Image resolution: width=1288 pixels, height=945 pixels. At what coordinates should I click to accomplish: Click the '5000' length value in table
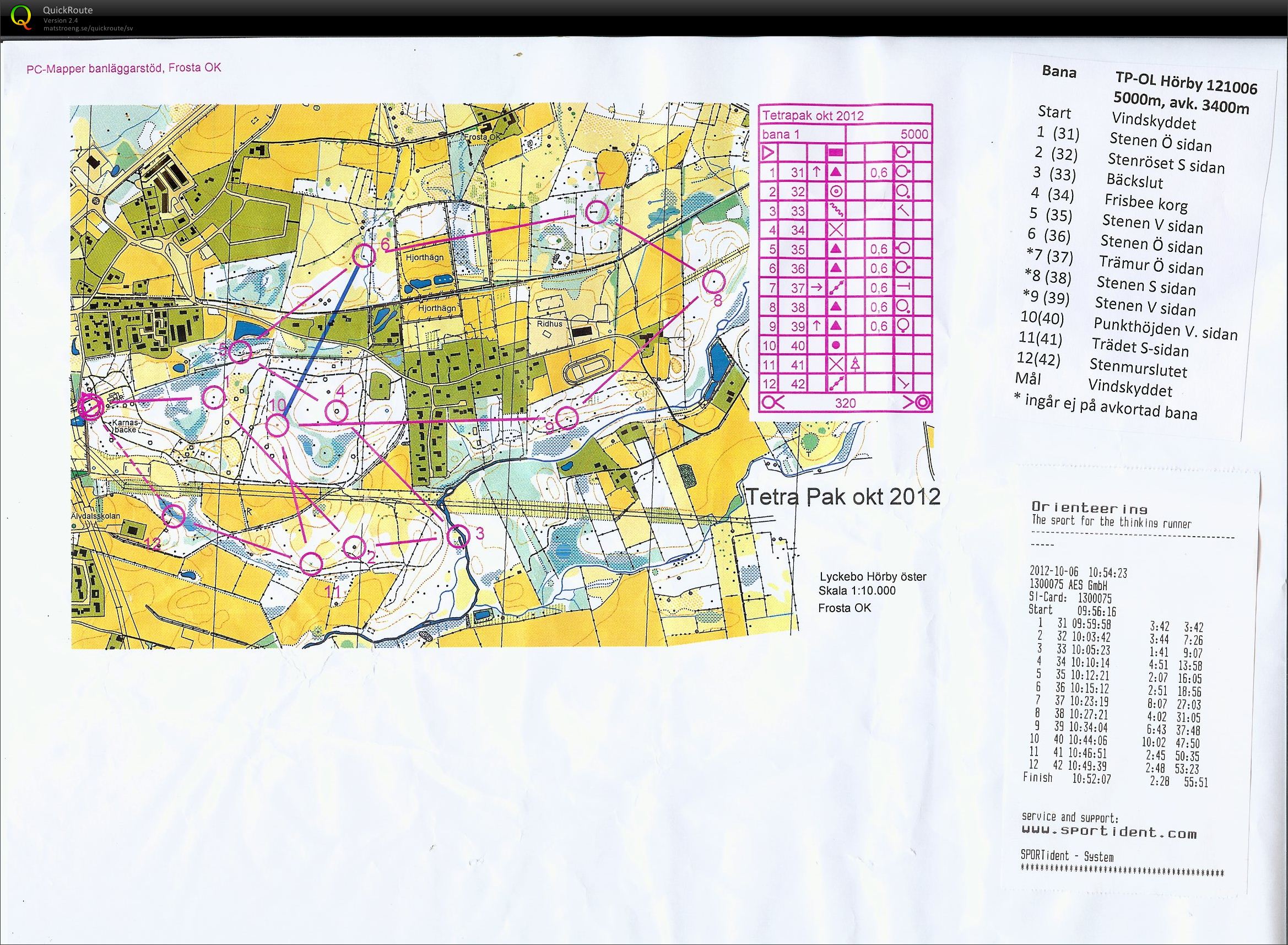[x=914, y=134]
